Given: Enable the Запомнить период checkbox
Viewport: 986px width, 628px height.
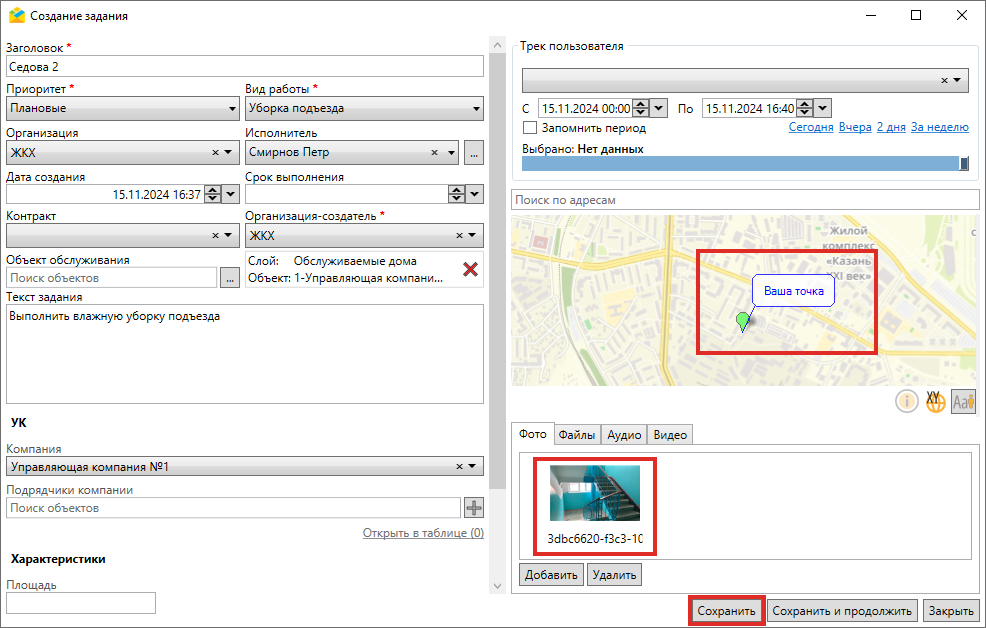Looking at the screenshot, I should pyautogui.click(x=530, y=128).
